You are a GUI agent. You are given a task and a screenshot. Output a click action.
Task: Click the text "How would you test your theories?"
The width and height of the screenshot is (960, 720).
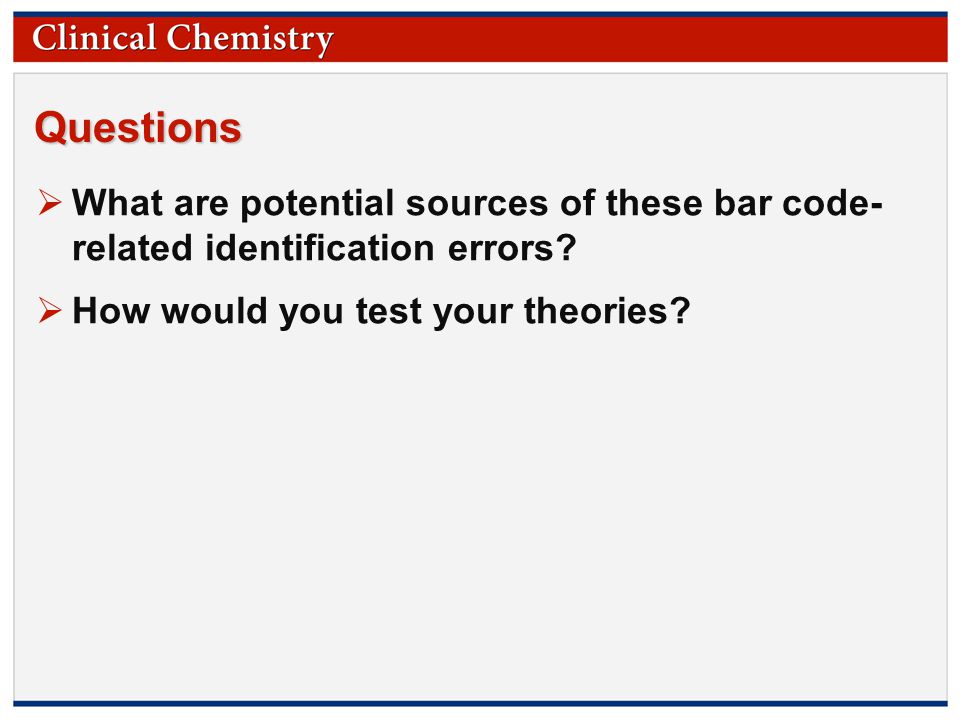tap(381, 311)
